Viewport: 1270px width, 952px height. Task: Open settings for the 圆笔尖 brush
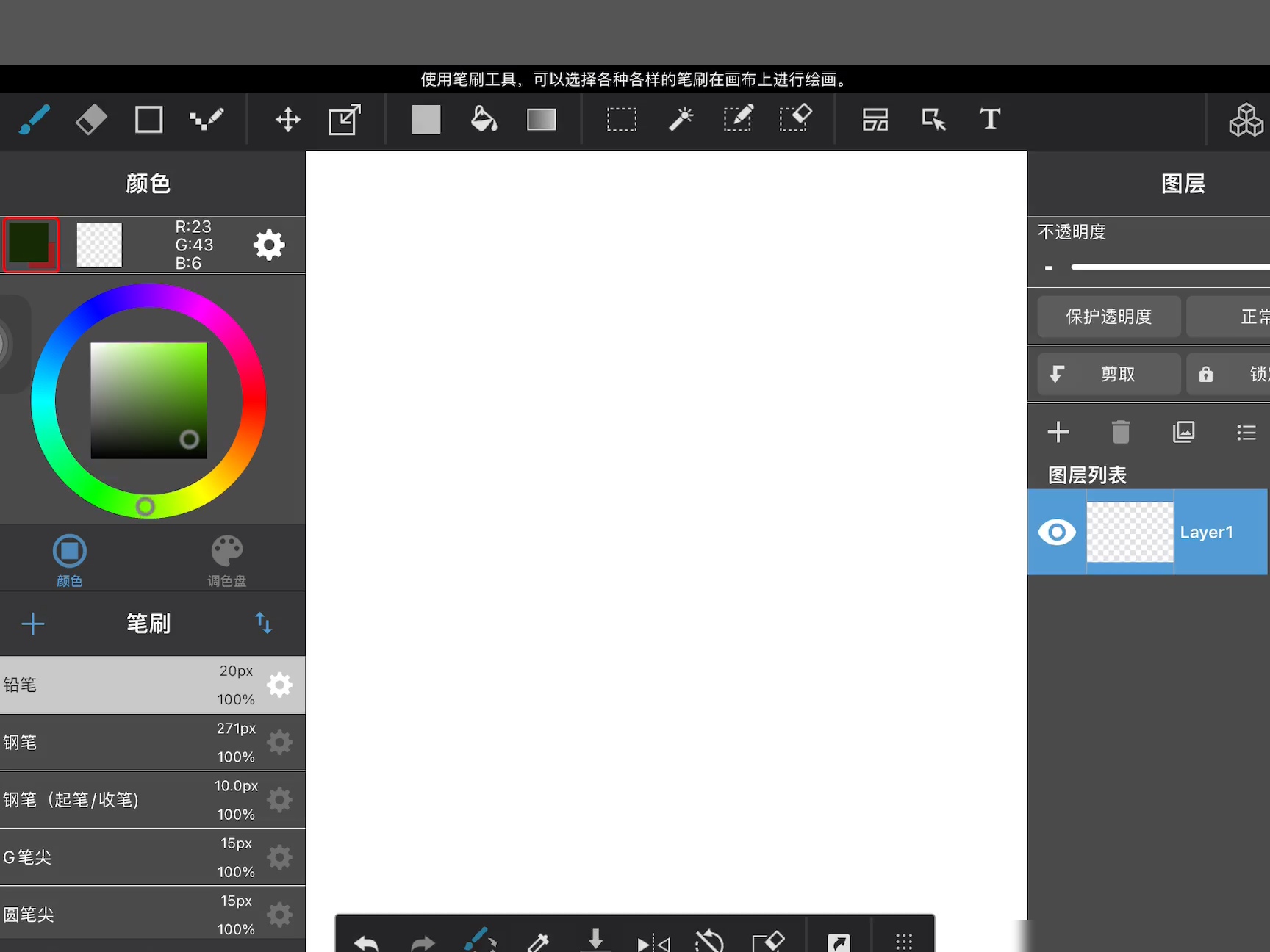(x=279, y=915)
